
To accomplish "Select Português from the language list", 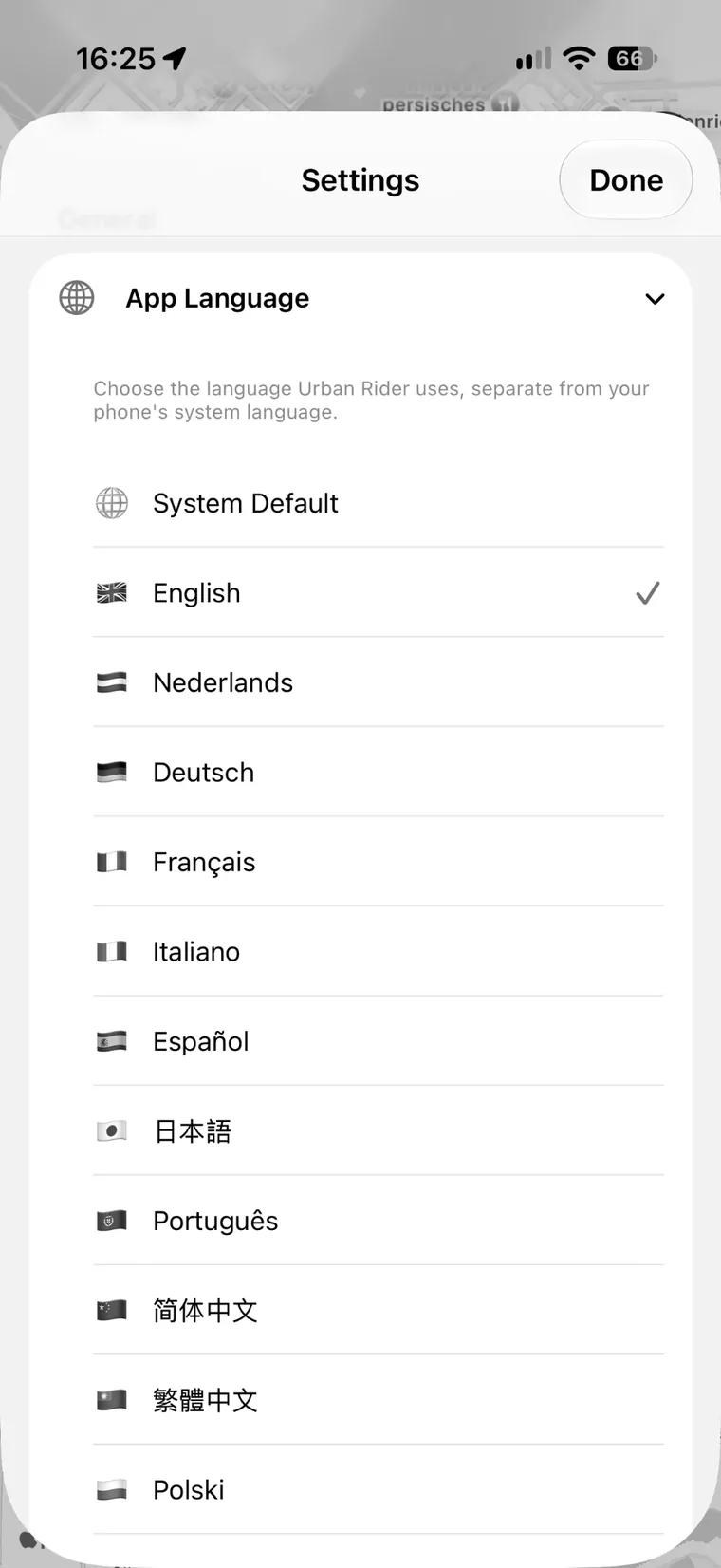I will [x=379, y=1221].
